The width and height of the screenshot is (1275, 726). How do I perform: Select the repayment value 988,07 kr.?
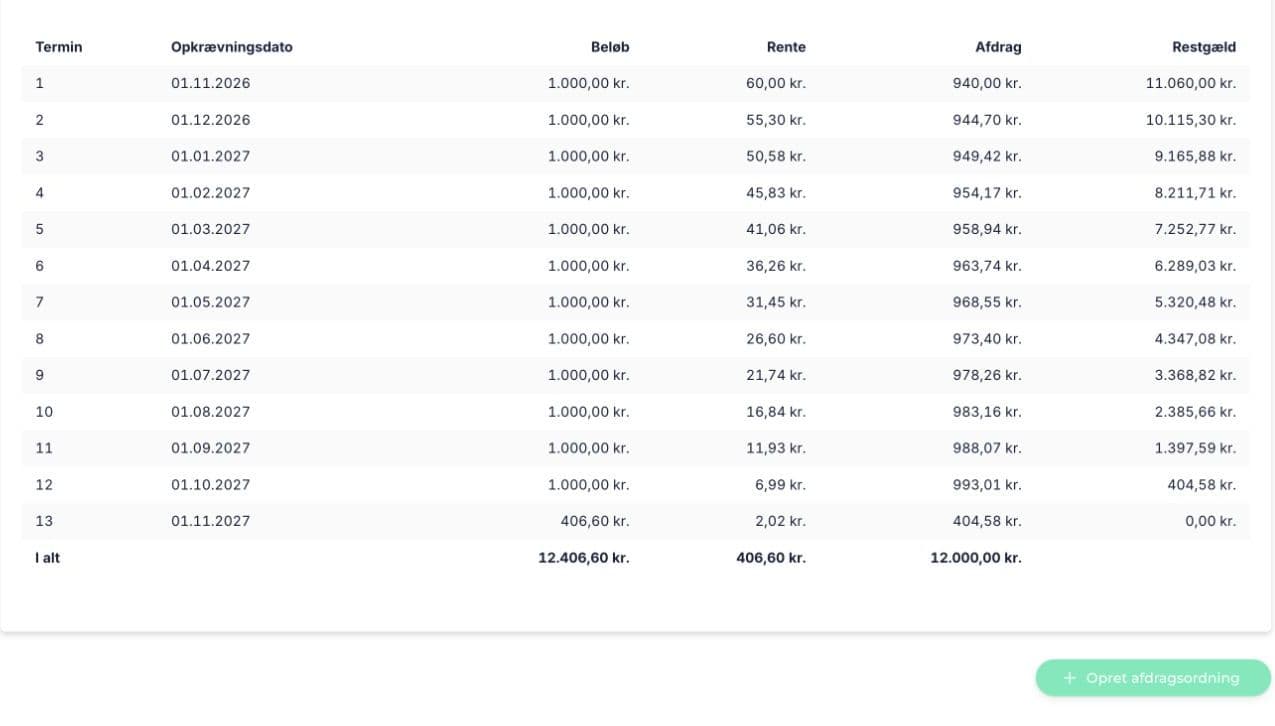coord(987,448)
